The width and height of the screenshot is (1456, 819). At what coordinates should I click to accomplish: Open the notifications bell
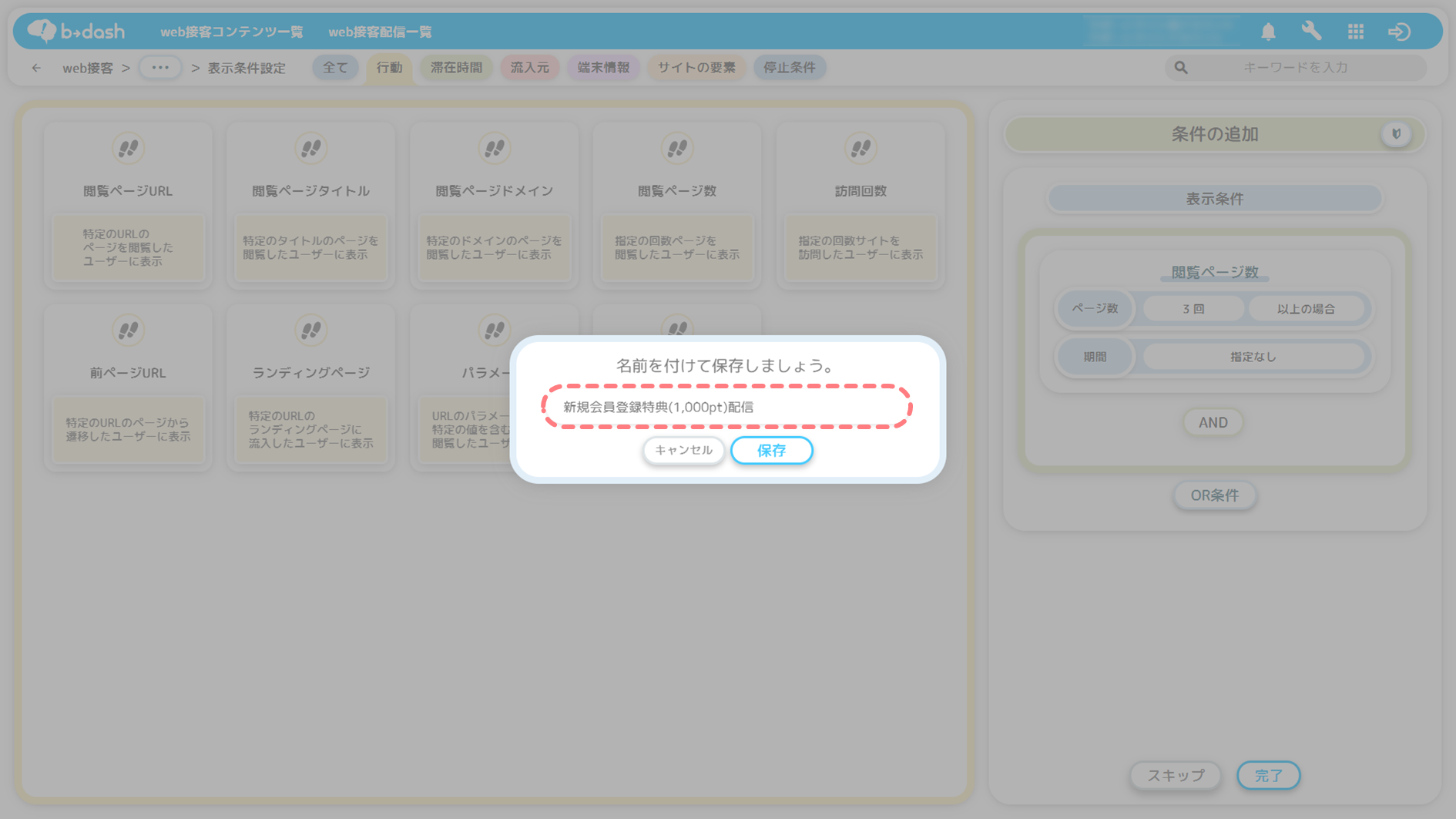coord(1268,32)
